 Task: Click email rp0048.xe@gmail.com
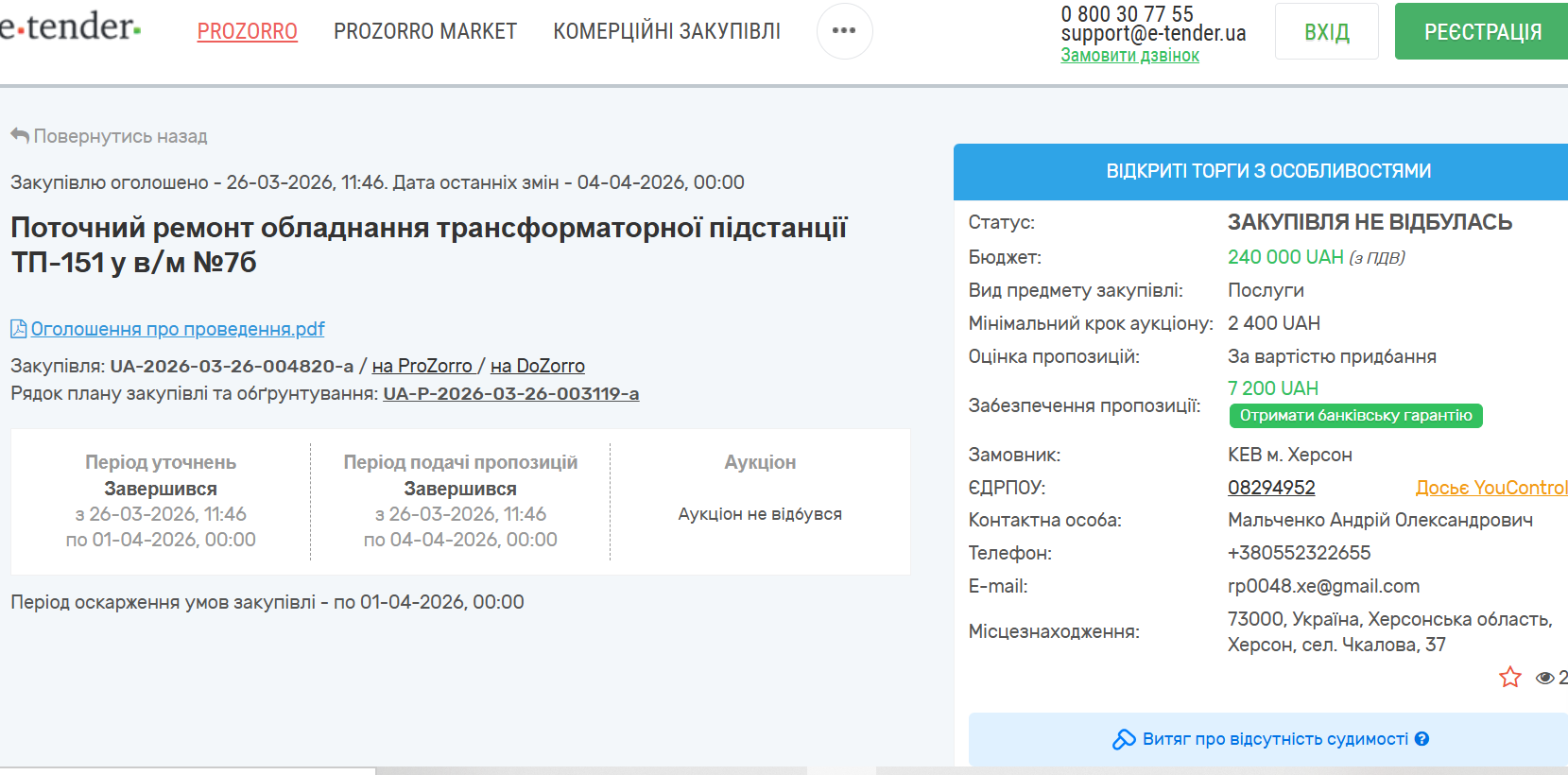tap(1323, 586)
